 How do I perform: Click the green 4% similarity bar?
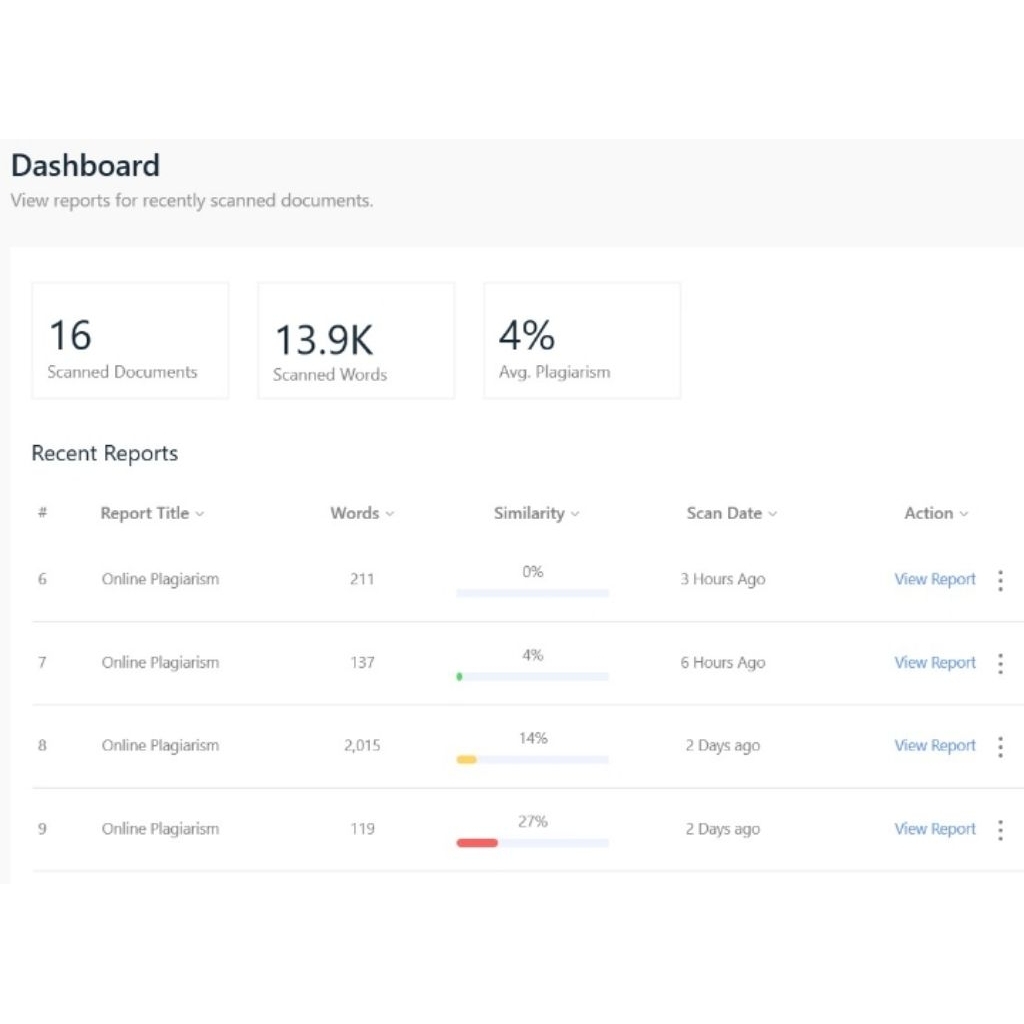pos(460,677)
